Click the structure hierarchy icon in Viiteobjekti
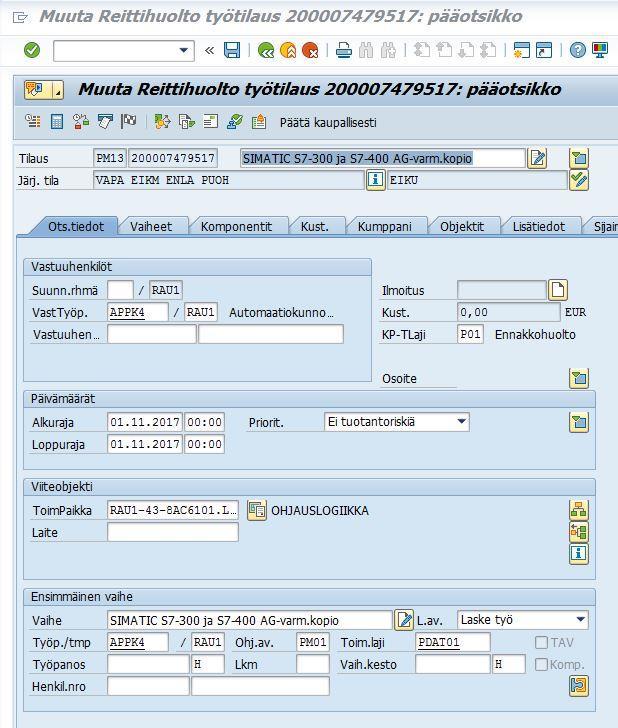Screen dimensions: 618x728 (x=579, y=510)
